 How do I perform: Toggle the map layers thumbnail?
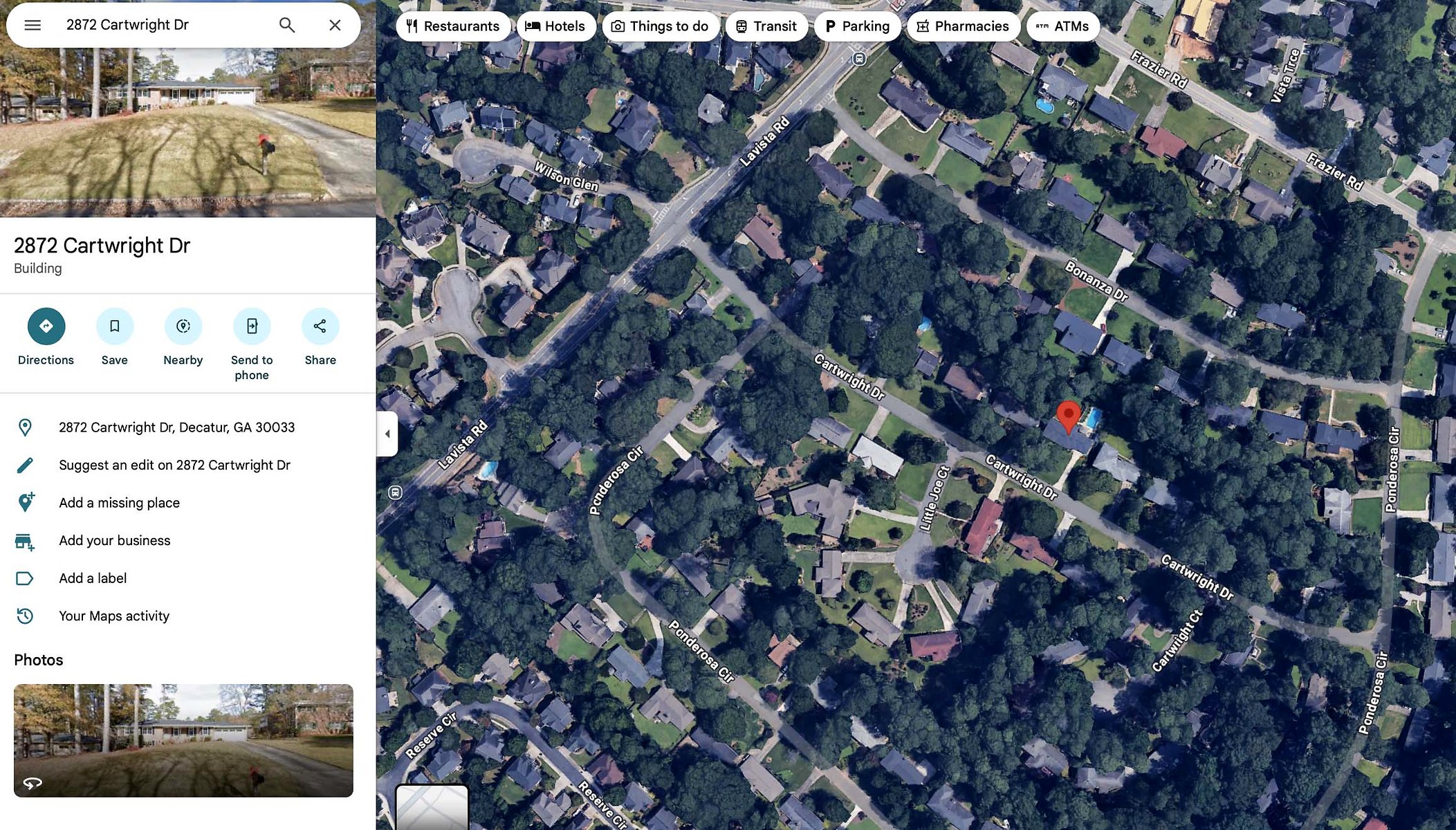tap(432, 807)
